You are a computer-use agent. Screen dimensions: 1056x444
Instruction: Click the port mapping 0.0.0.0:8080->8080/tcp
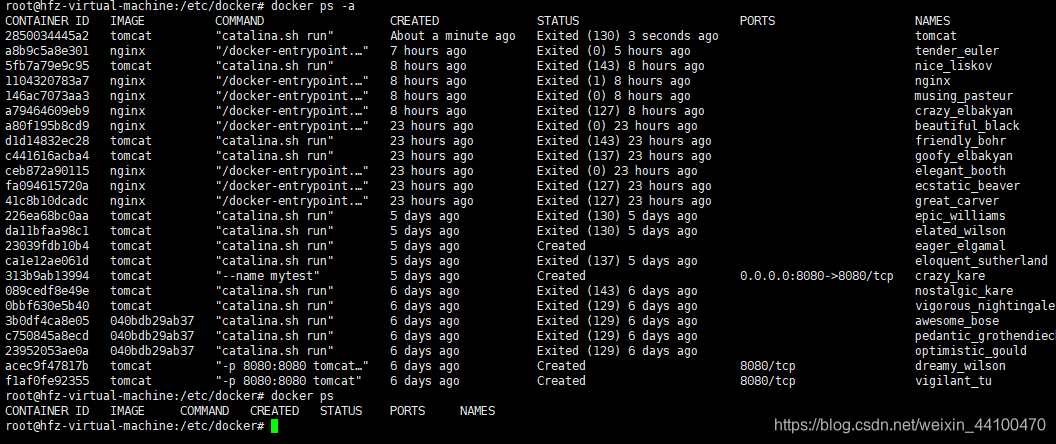(x=817, y=276)
